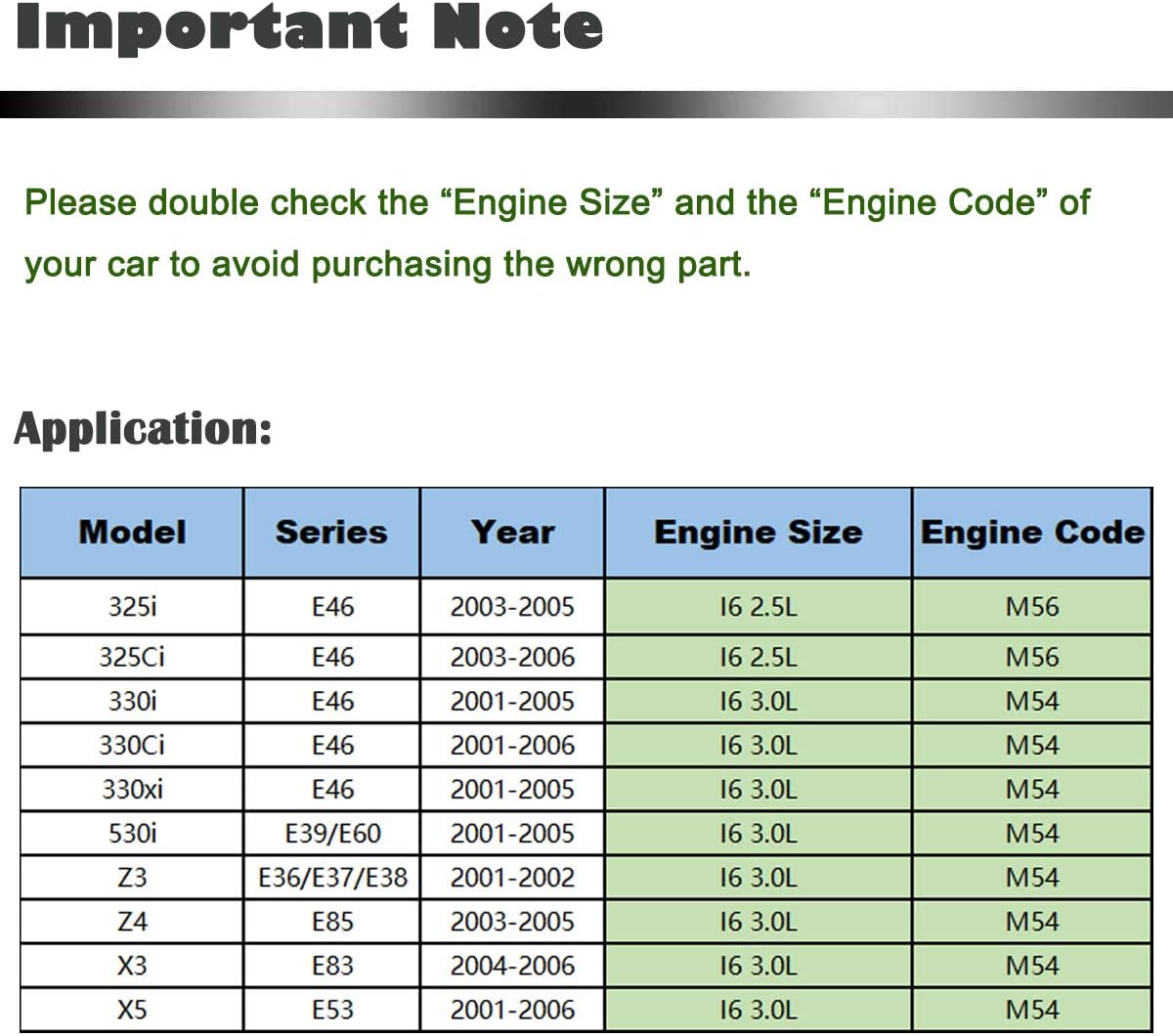Click the 330xi model cell
Image resolution: width=1173 pixels, height=1036 pixels.
132,790
